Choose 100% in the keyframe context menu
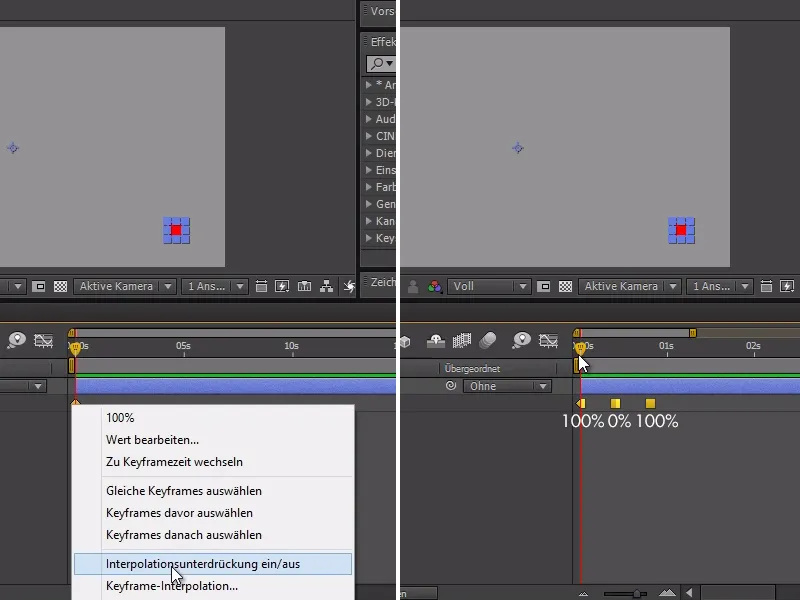 [x=120, y=418]
